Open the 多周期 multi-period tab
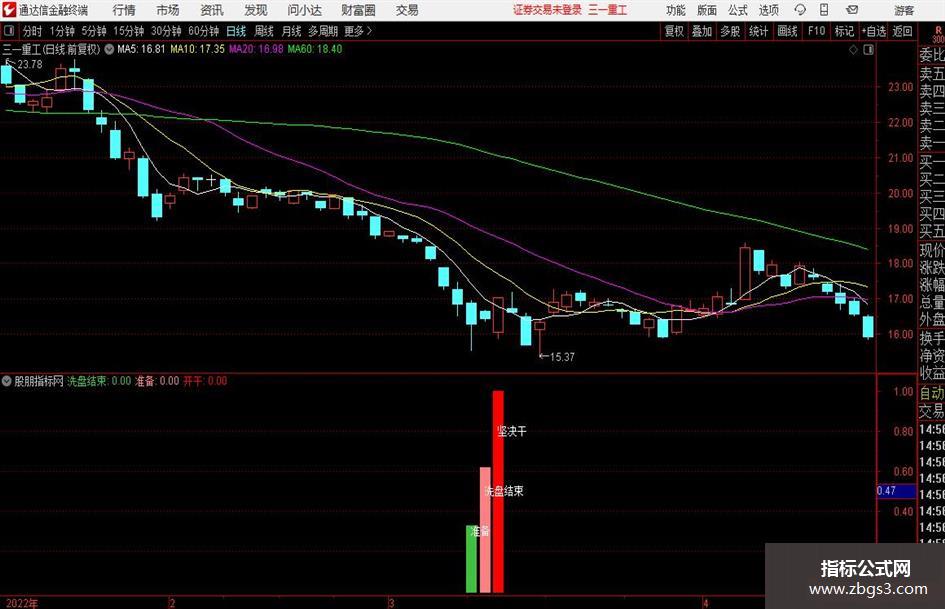This screenshot has height=609, width=945. point(323,31)
